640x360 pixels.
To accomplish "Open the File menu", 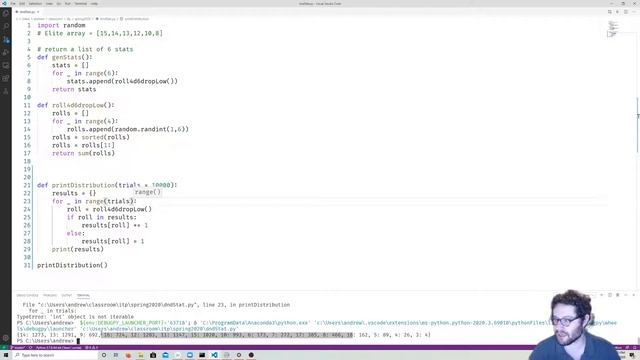I will [13, 4].
